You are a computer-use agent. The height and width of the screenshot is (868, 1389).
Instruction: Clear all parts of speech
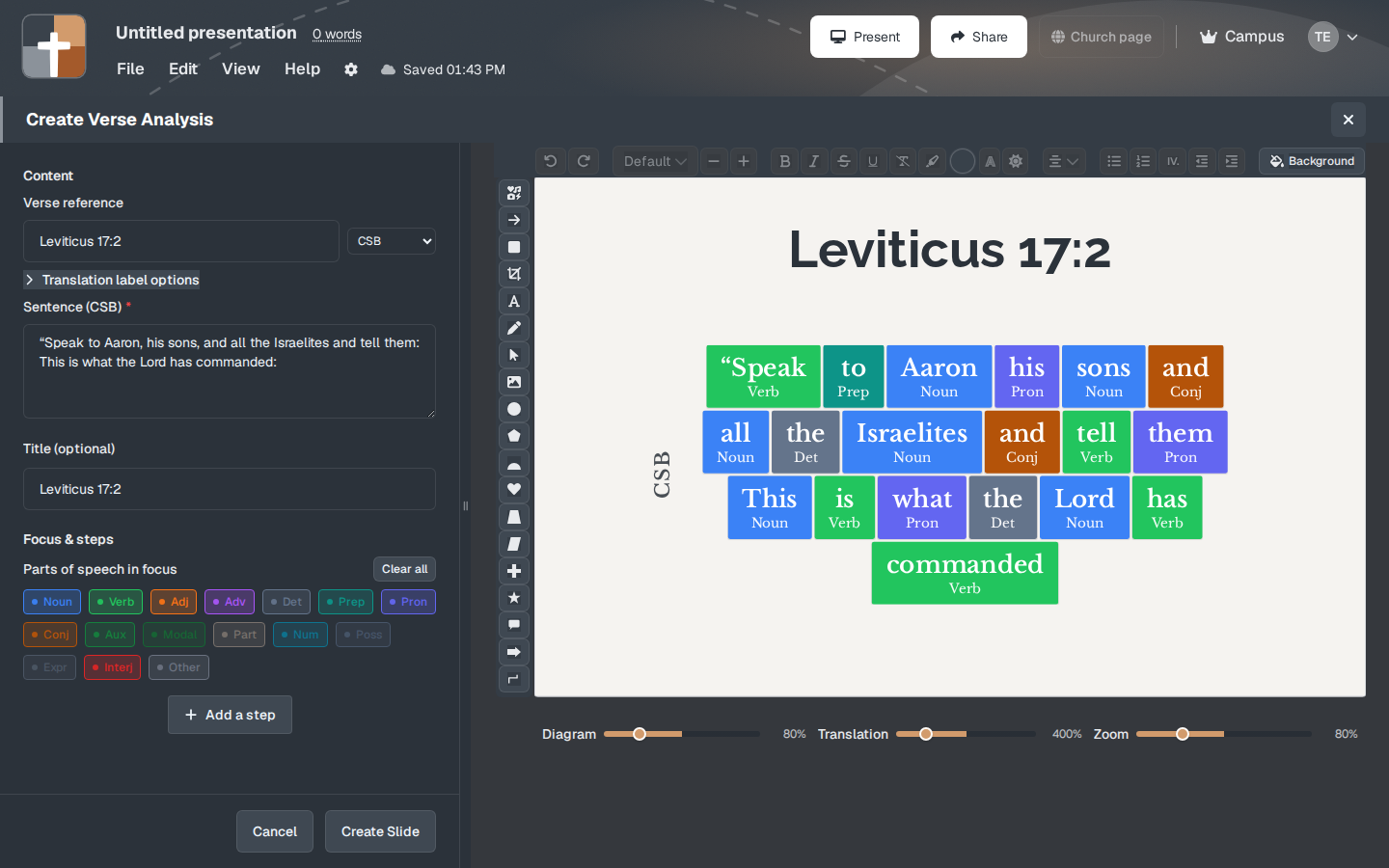coord(404,569)
